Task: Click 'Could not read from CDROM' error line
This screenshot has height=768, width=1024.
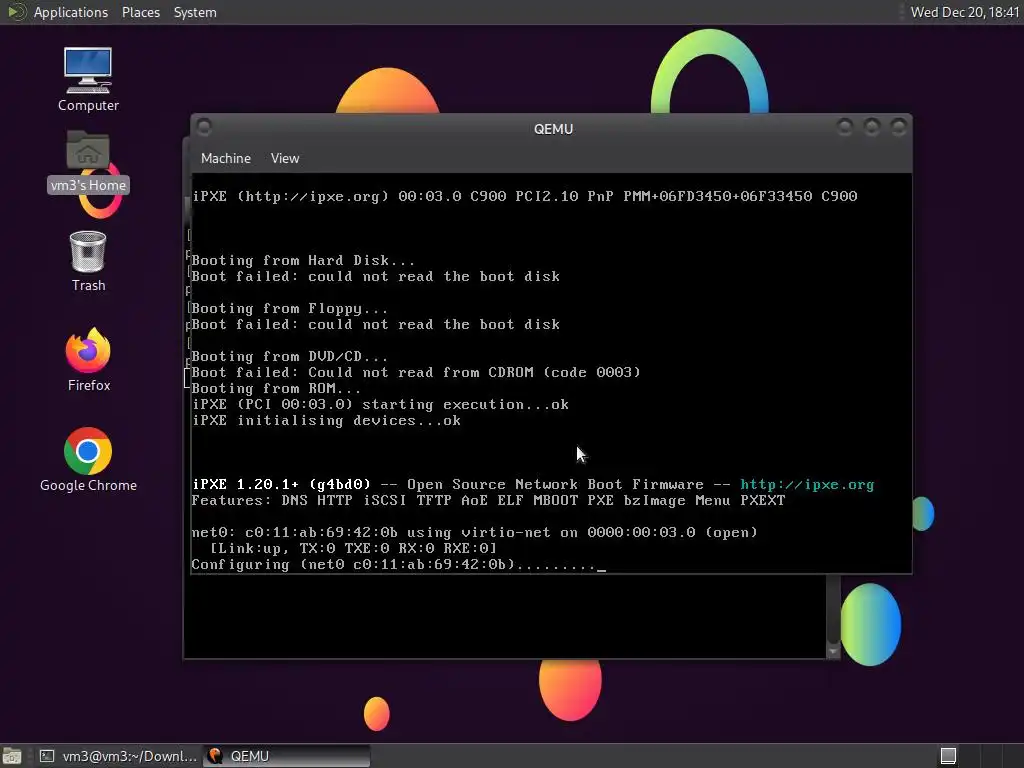Action: tap(416, 372)
